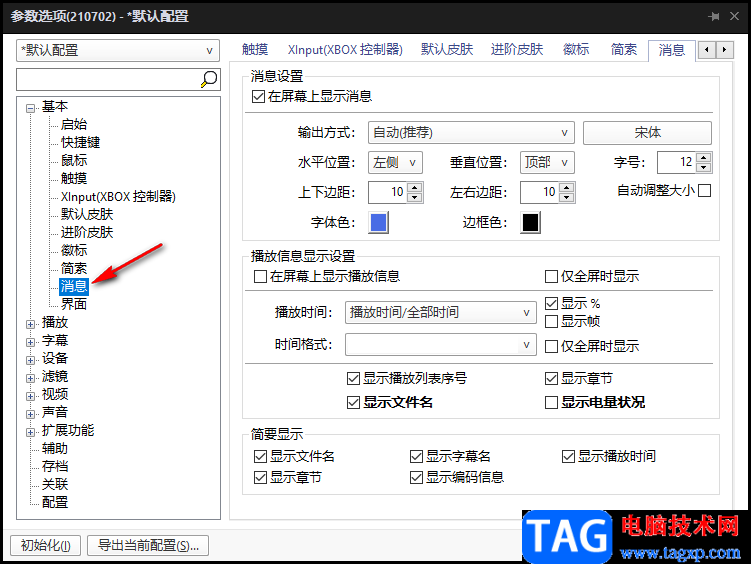The image size is (751, 564).
Task: Toggle 显示章节 checkbox in 简要显示 group
Action: click(x=260, y=477)
